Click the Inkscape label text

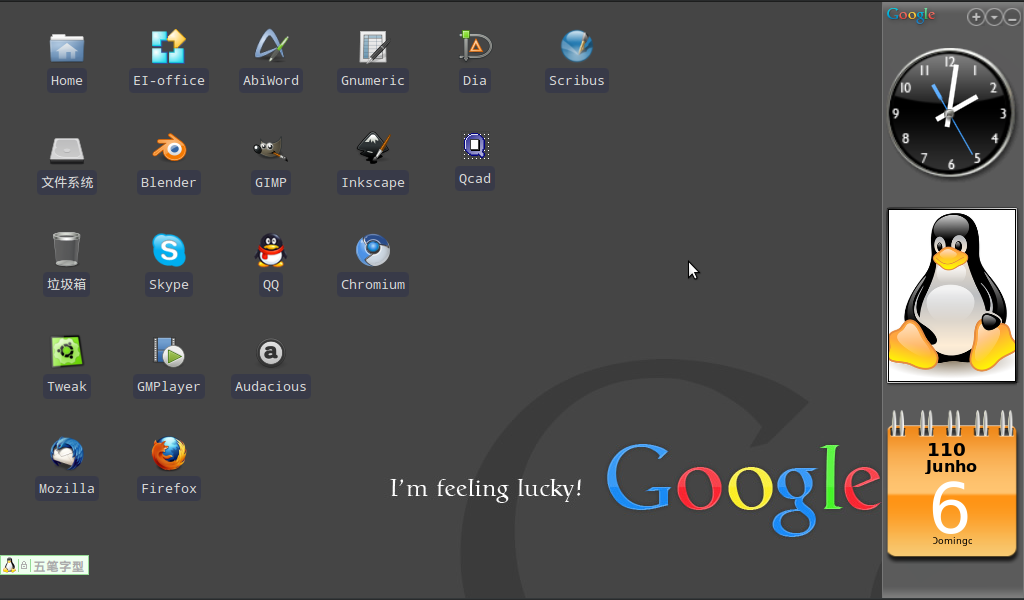tap(373, 183)
